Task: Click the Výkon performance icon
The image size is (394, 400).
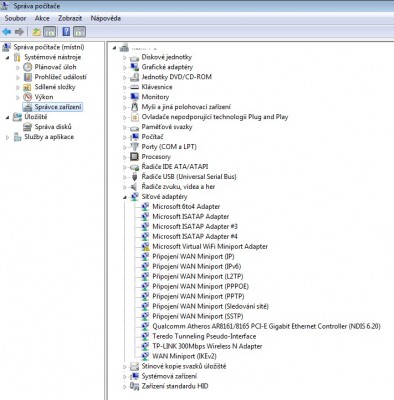Action: (x=27, y=97)
